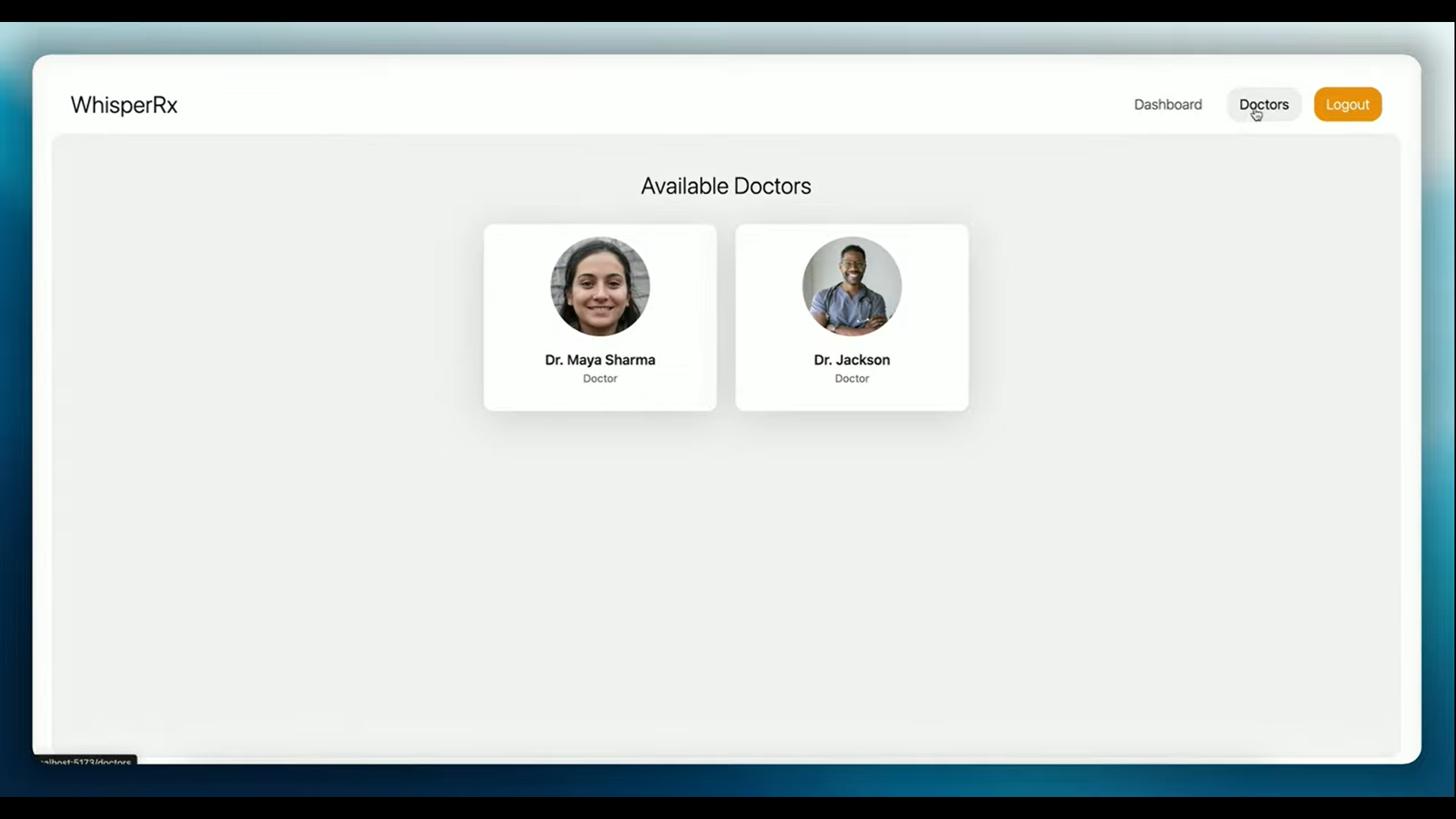
Task: Click the Doctor label under Dr. Jackson
Action: point(852,378)
